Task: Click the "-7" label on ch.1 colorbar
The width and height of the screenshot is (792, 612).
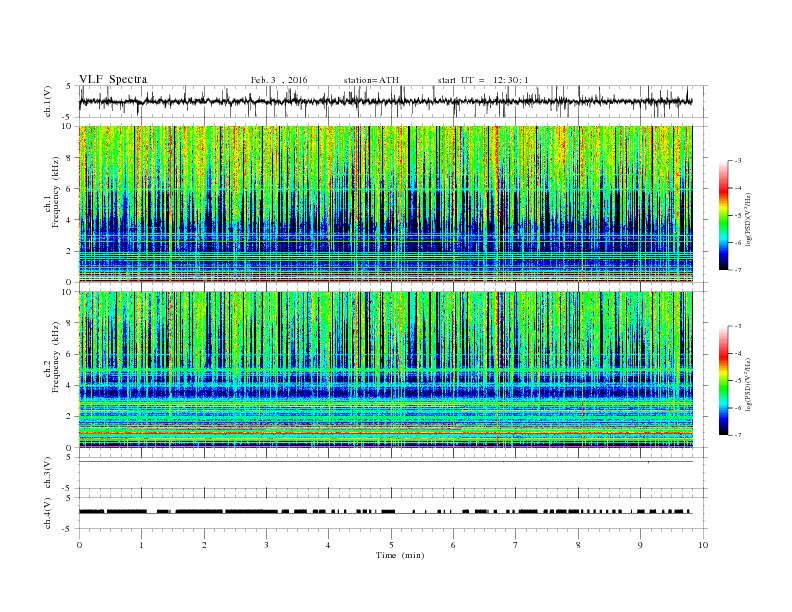Action: (738, 270)
